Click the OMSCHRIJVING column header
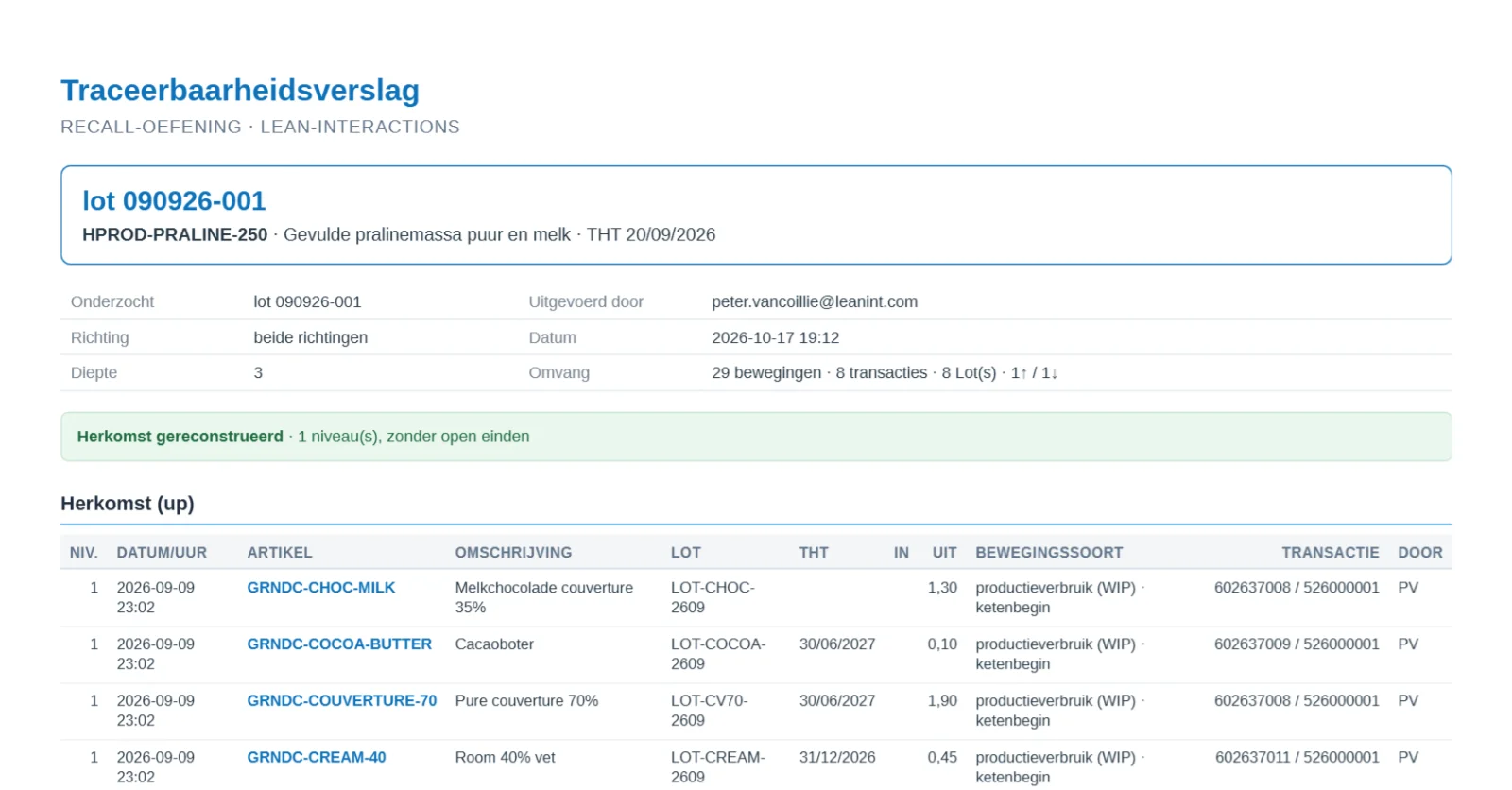Image resolution: width=1512 pixels, height=790 pixels. 513,553
